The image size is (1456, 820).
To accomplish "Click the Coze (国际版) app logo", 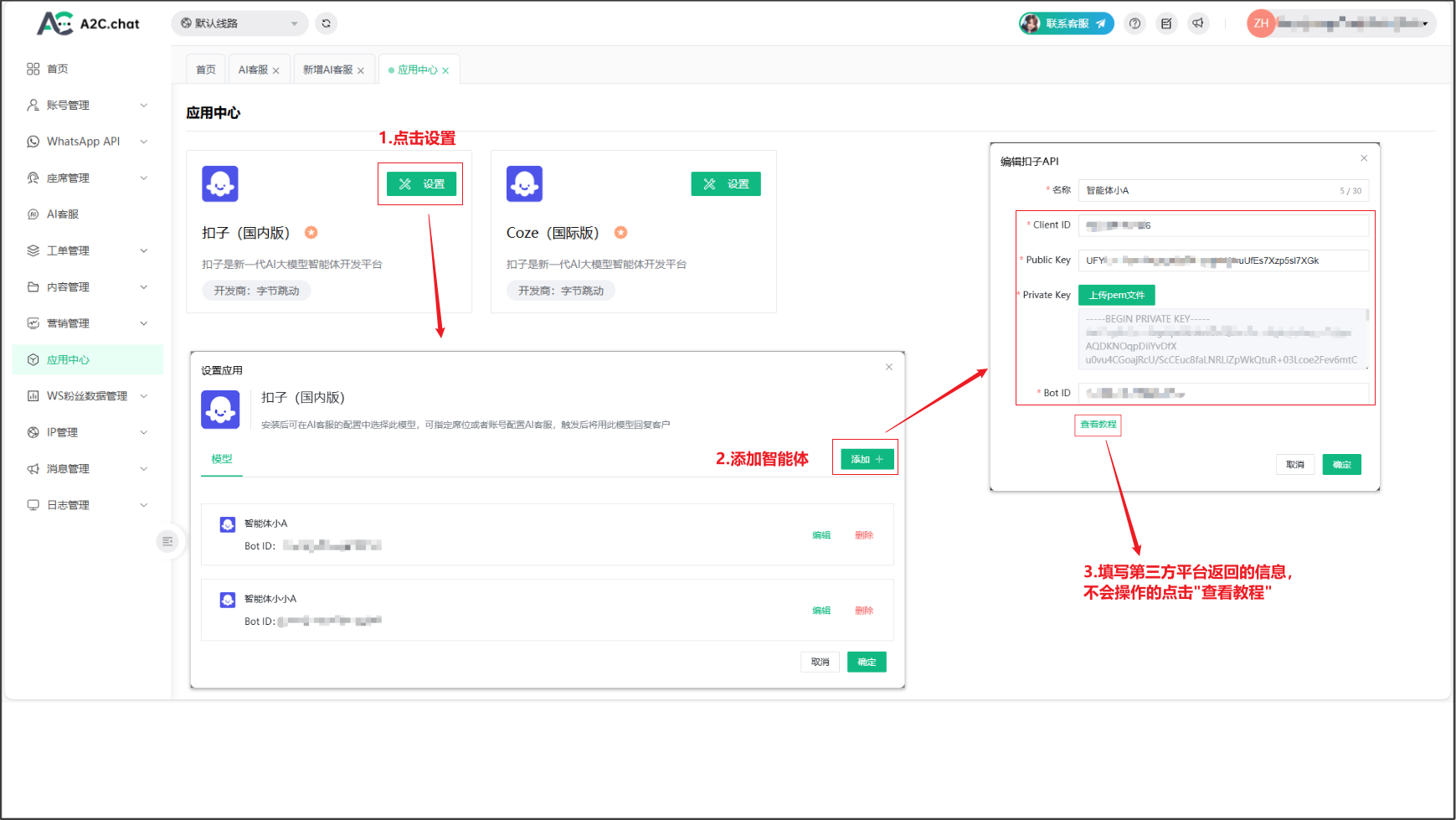I will click(524, 184).
